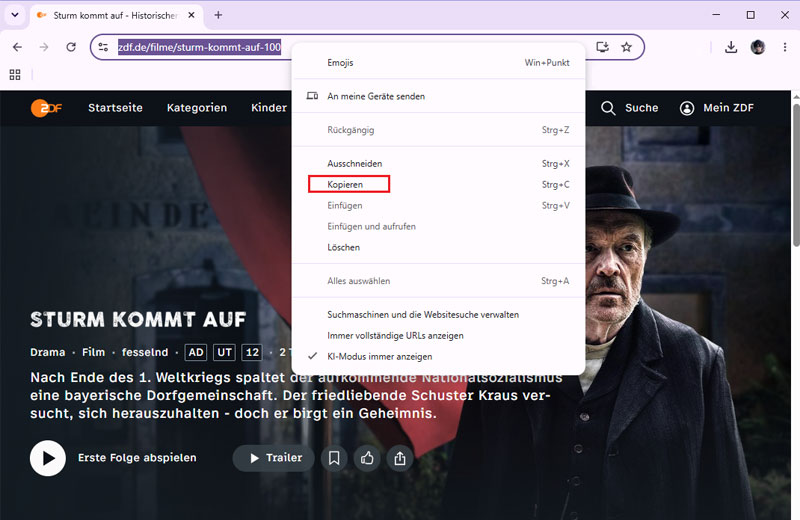The image size is (800, 520).
Task: Reload the page
Action: click(71, 47)
